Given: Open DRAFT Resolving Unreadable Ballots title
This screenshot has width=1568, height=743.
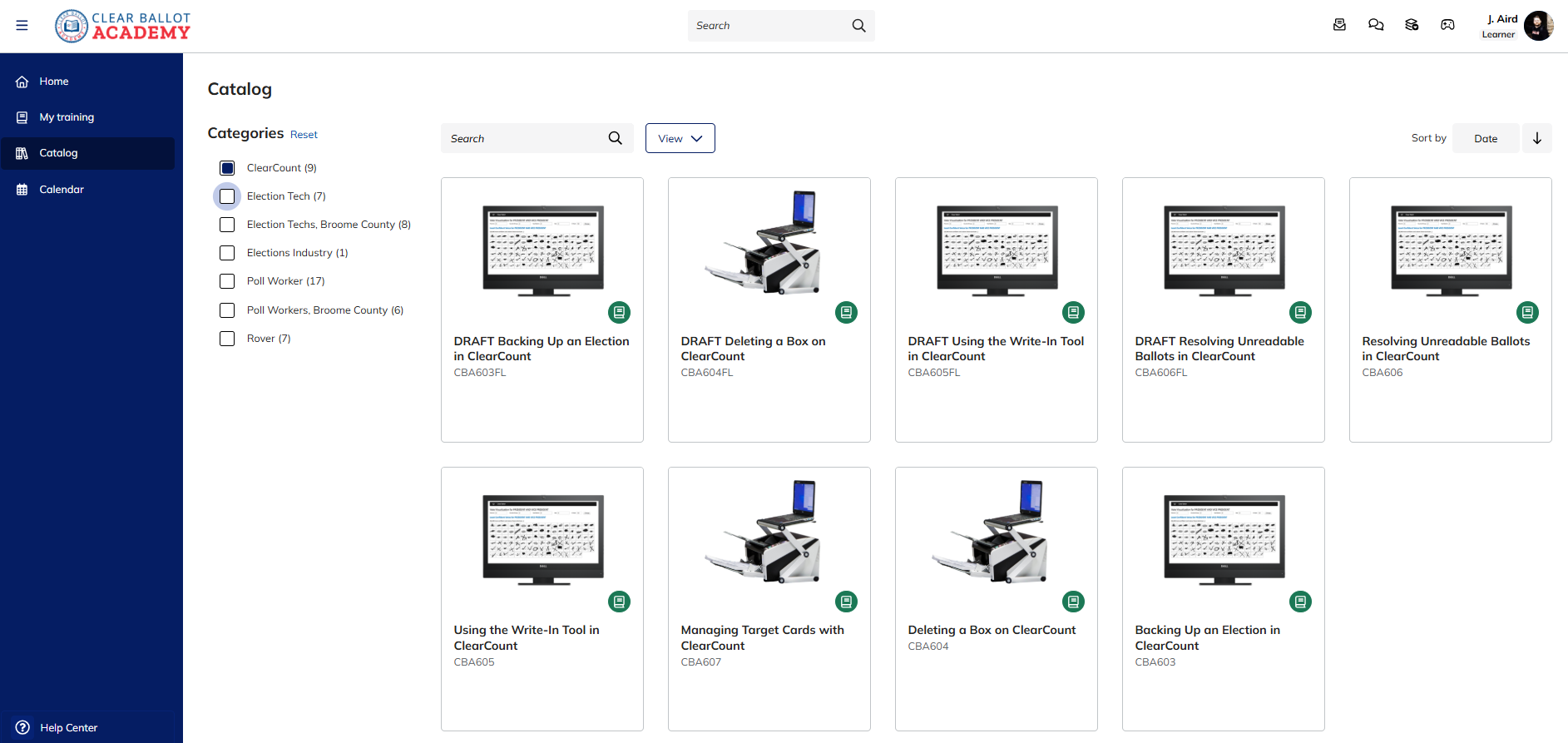Looking at the screenshot, I should click(x=1219, y=349).
